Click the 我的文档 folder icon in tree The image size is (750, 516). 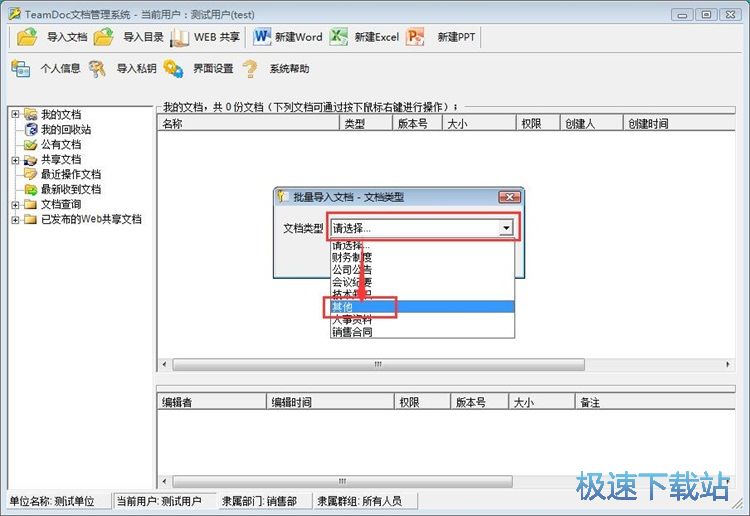point(31,114)
